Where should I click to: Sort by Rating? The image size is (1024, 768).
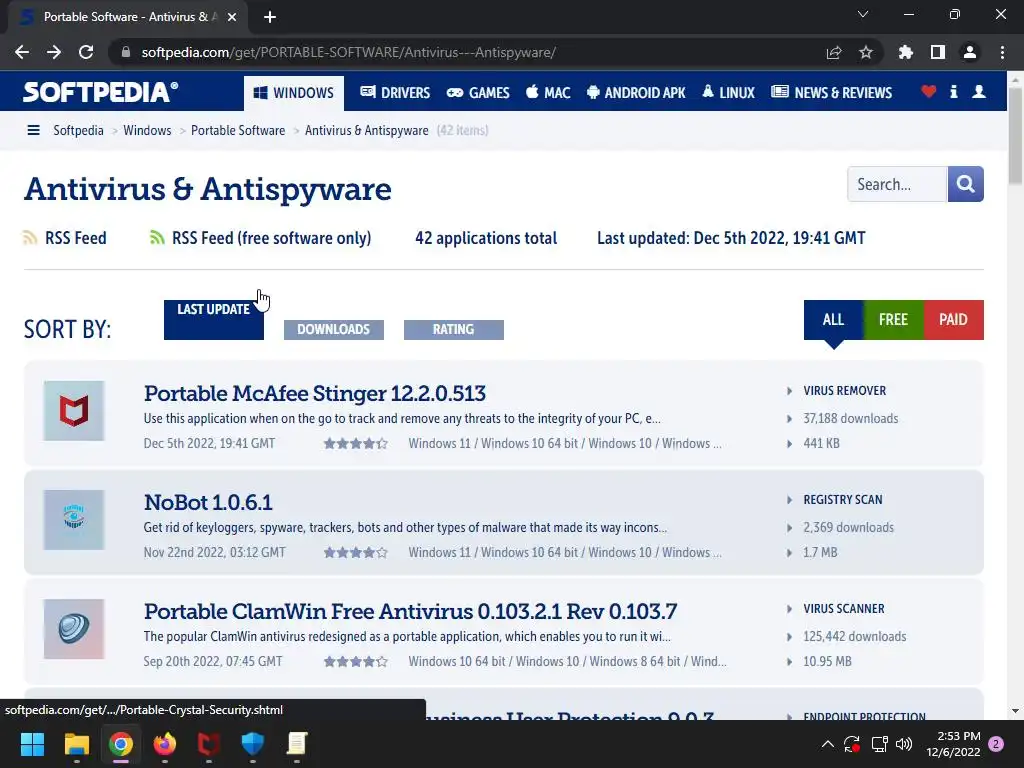454,330
